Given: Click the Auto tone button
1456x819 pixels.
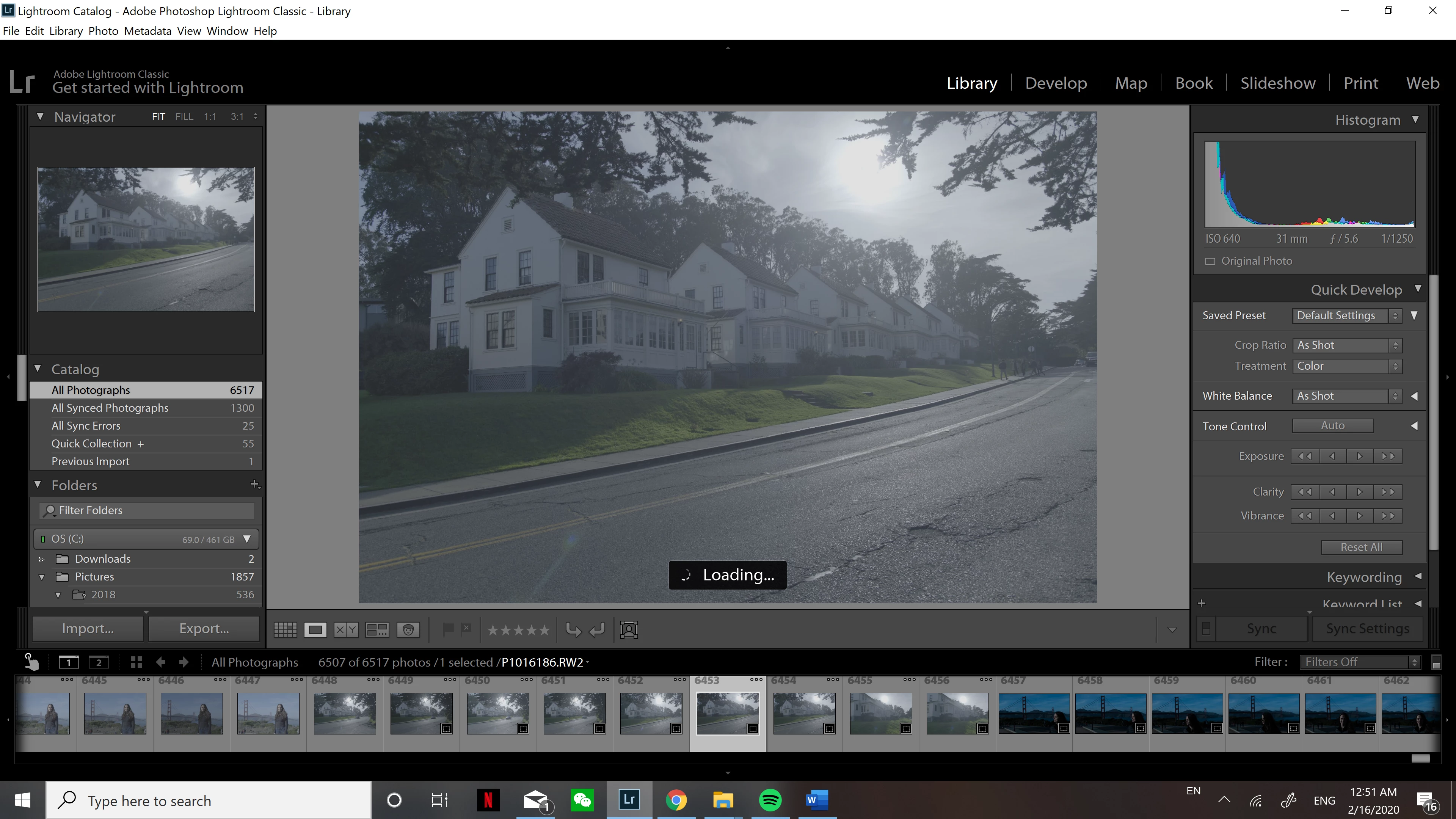Looking at the screenshot, I should 1332,425.
